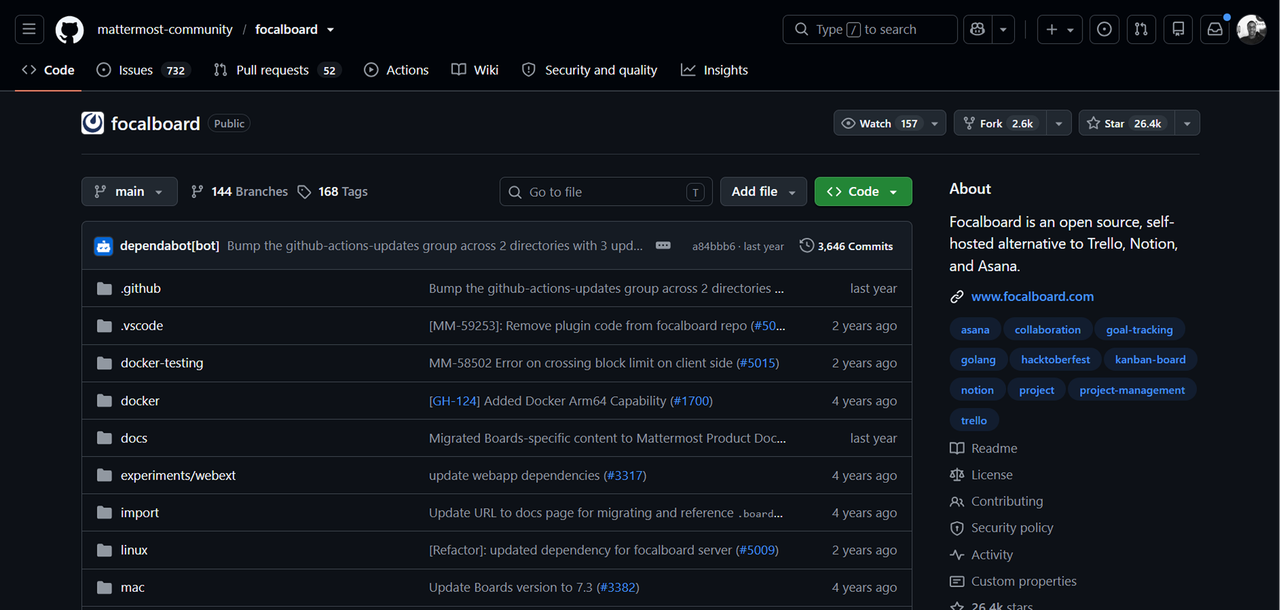Switch to the Insights tab
The width and height of the screenshot is (1280, 610).
(x=714, y=70)
